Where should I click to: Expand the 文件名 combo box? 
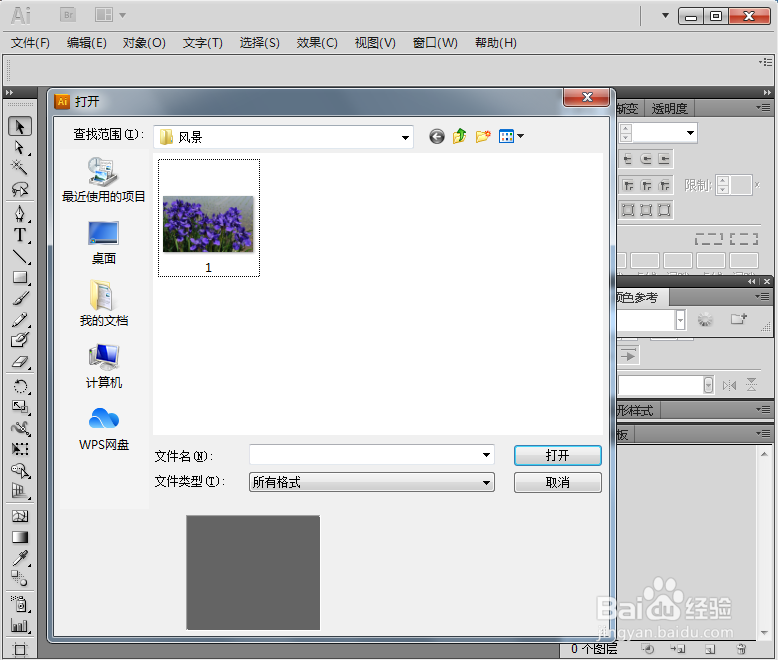pyautogui.click(x=486, y=455)
